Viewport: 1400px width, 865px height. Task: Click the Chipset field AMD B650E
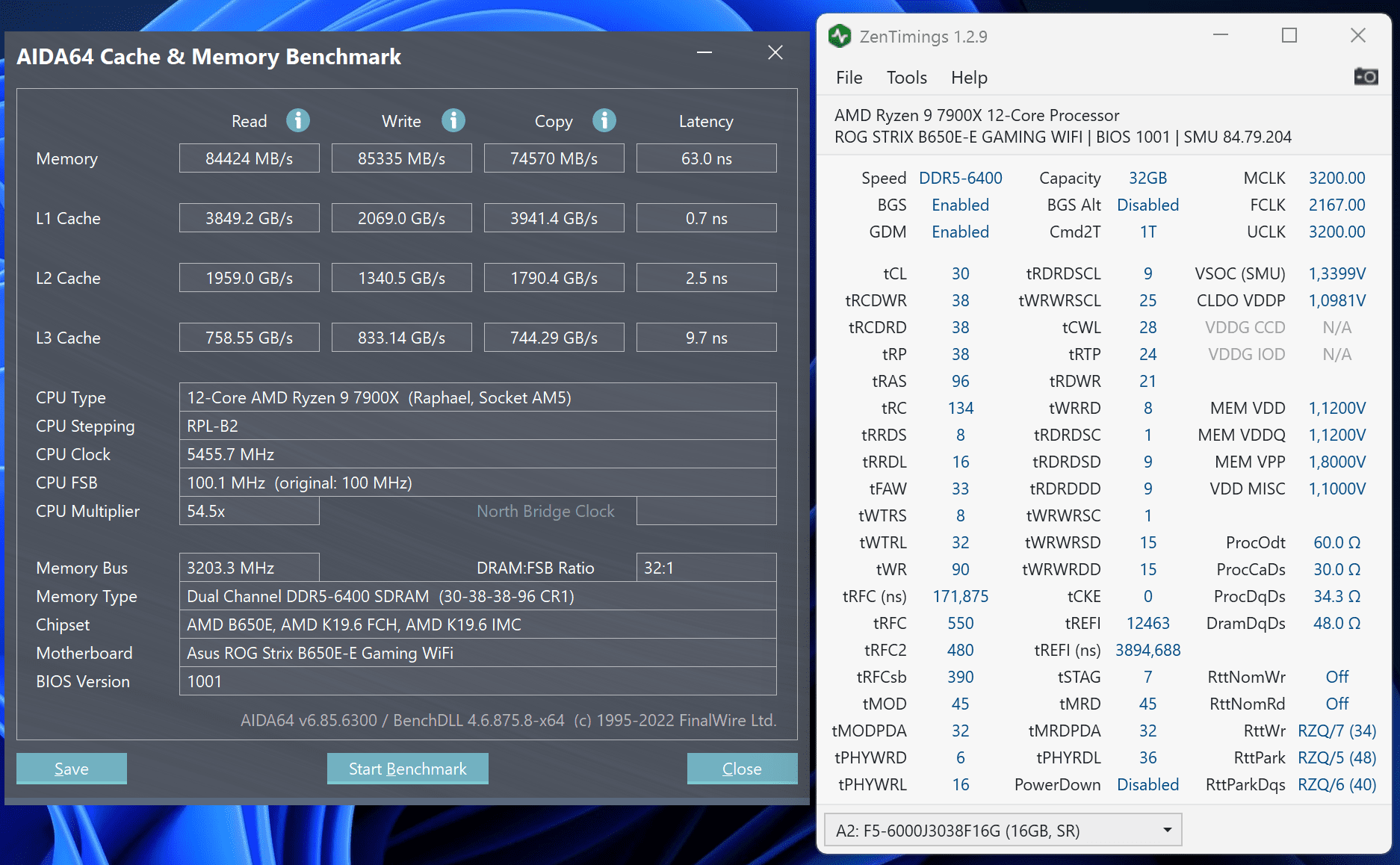click(478, 624)
